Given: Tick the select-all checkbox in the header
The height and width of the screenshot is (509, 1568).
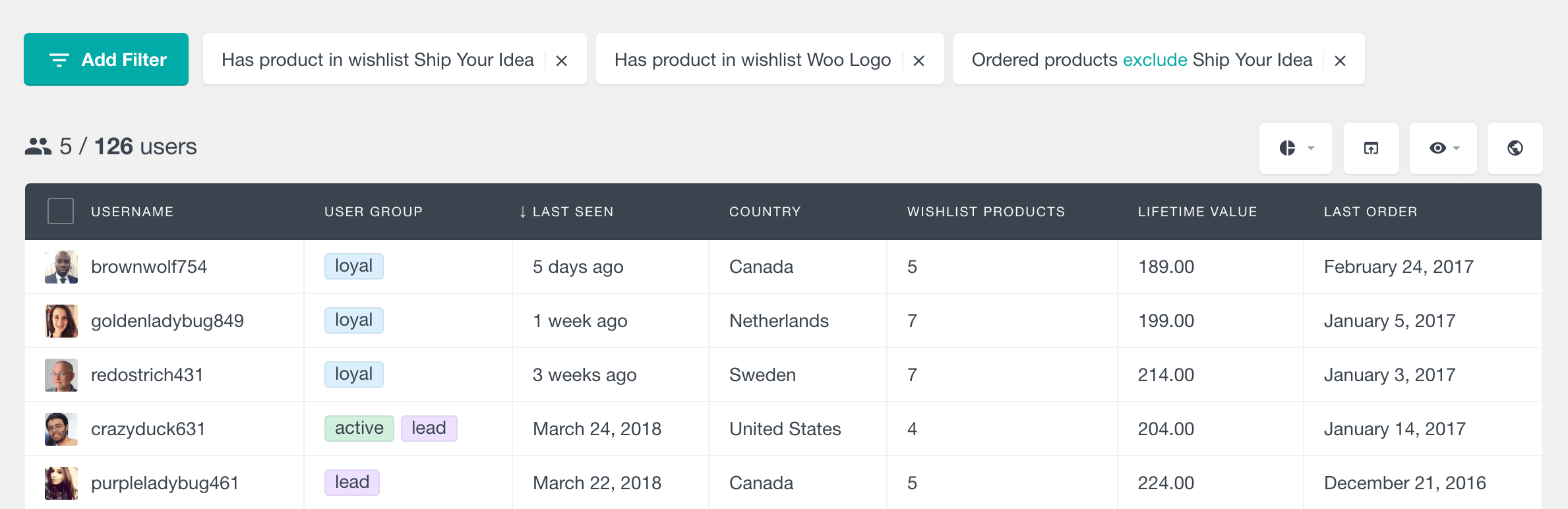Looking at the screenshot, I should (x=61, y=211).
